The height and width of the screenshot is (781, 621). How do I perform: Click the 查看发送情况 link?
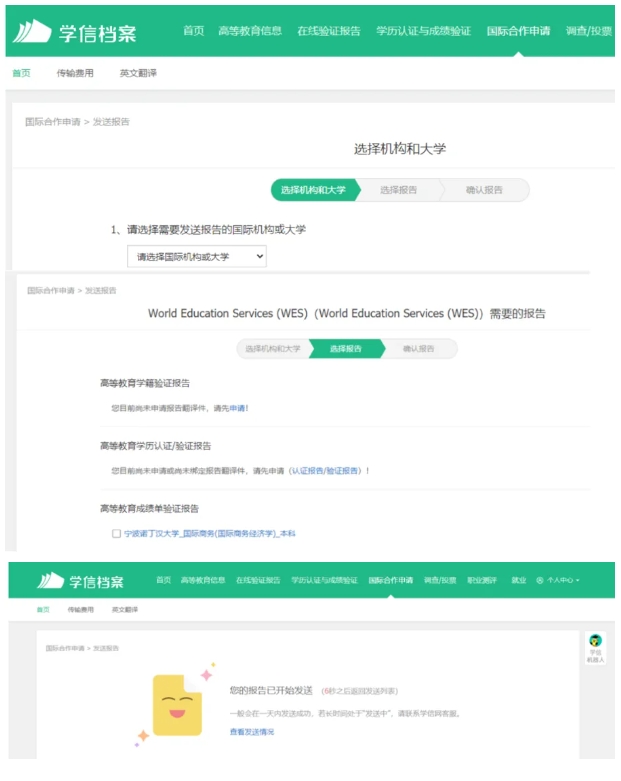click(x=251, y=732)
